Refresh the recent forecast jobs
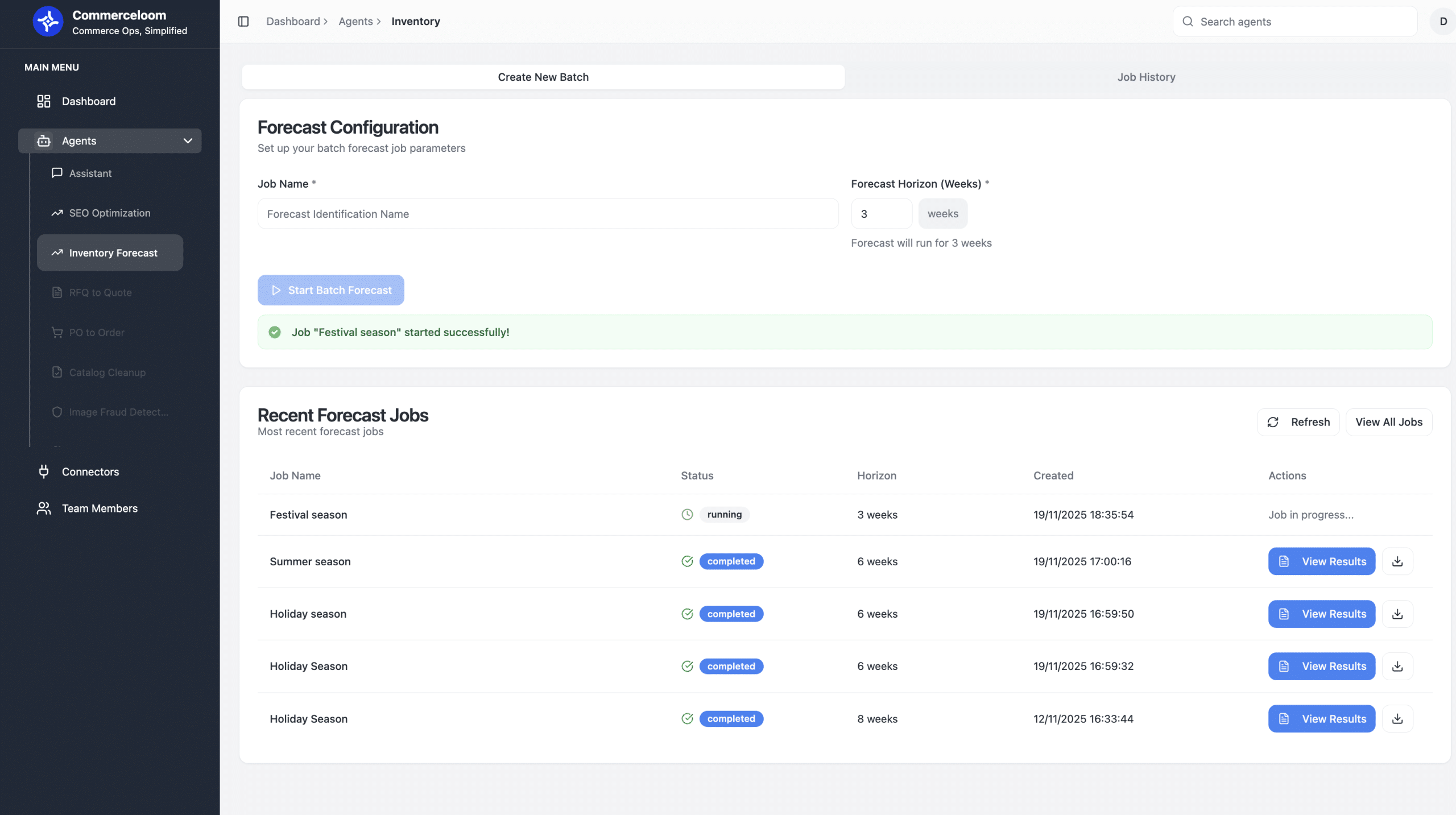 tap(1298, 422)
